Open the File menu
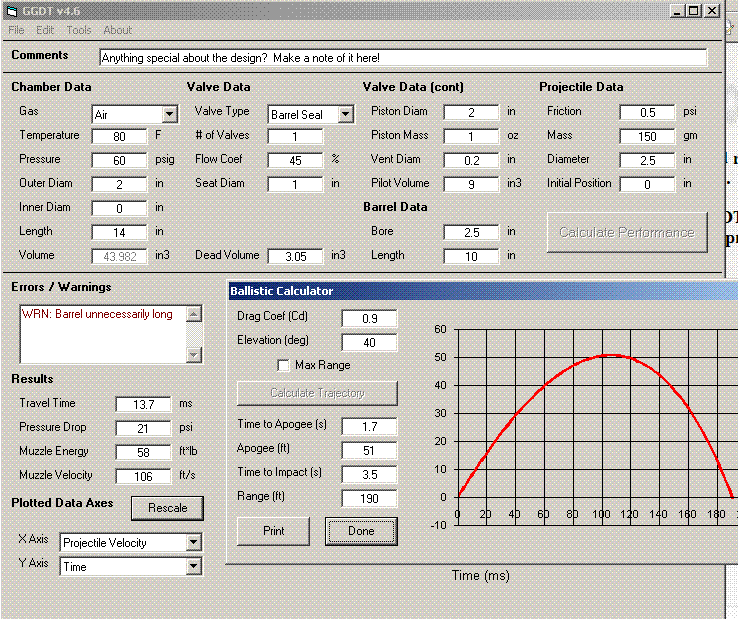This screenshot has width=738, height=619. coord(17,30)
